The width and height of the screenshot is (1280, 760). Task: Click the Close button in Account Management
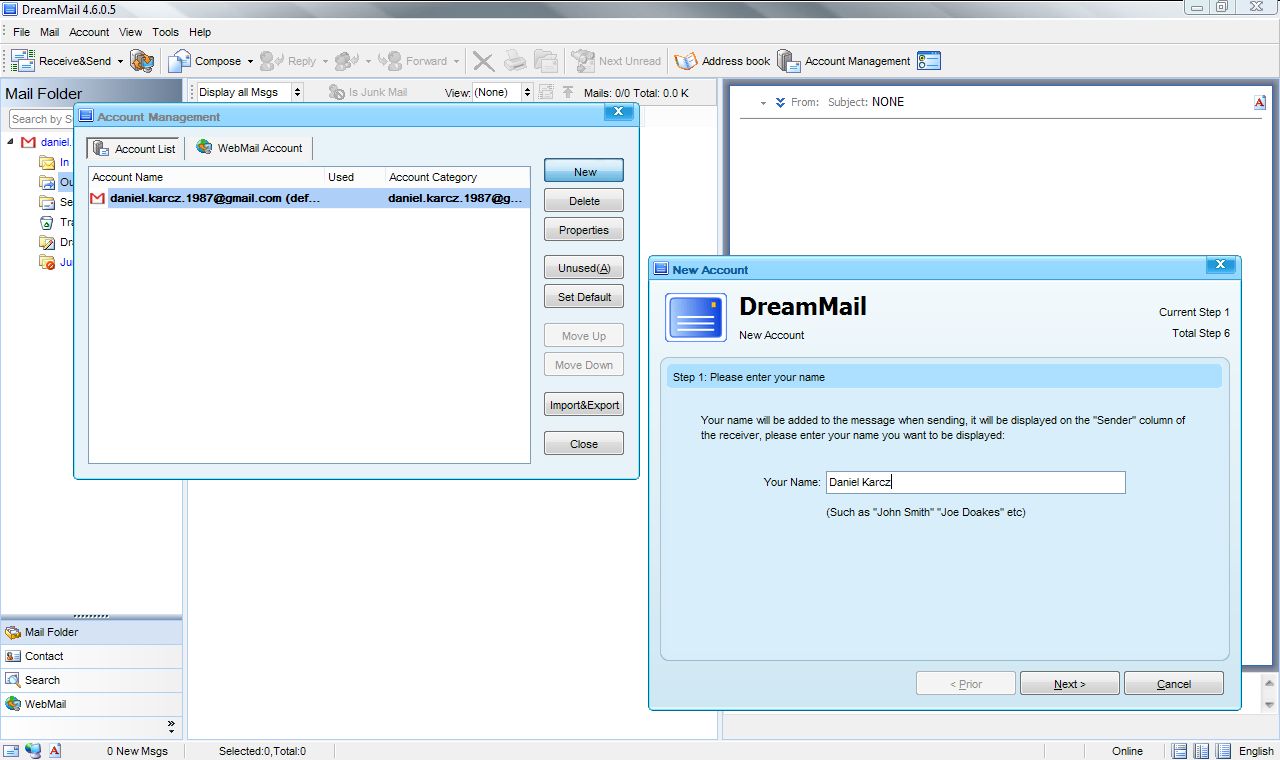tap(584, 443)
